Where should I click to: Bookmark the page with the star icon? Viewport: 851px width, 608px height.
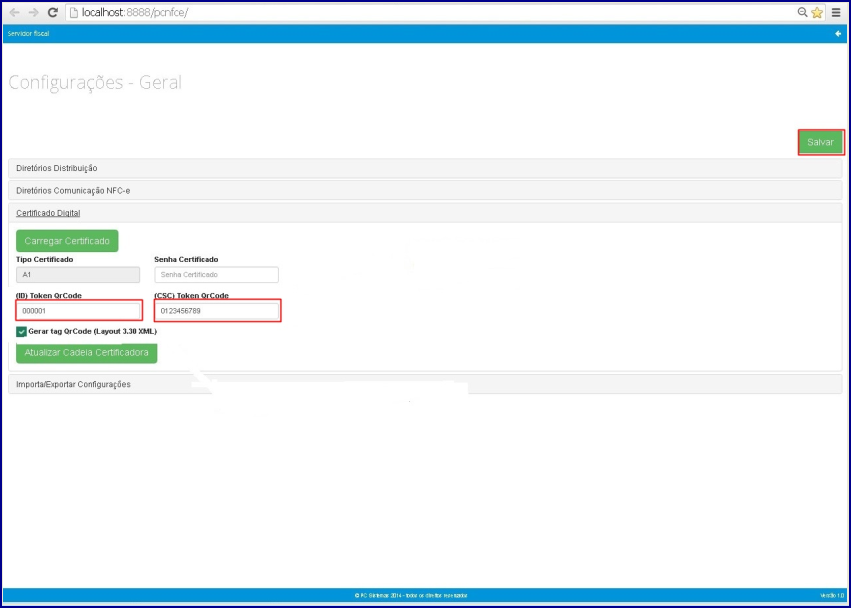coord(817,12)
